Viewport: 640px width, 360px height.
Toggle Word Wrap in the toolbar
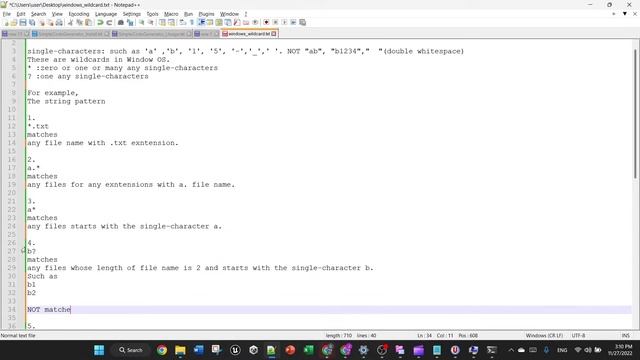[183, 22]
